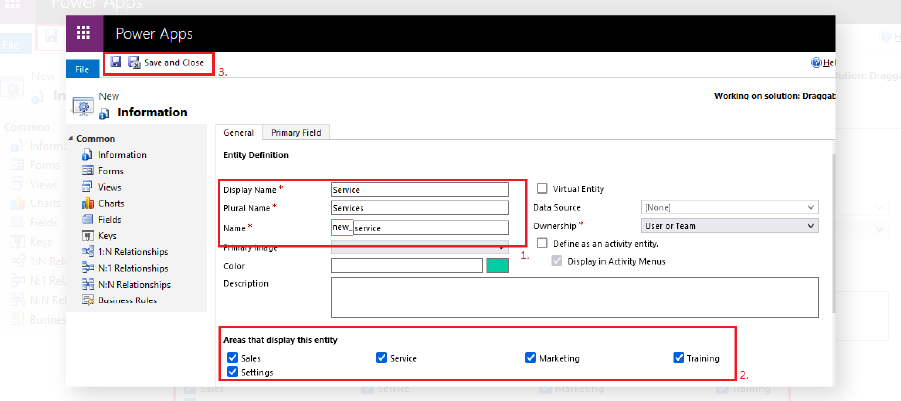Check Define as an activity entity

pyautogui.click(x=541, y=243)
